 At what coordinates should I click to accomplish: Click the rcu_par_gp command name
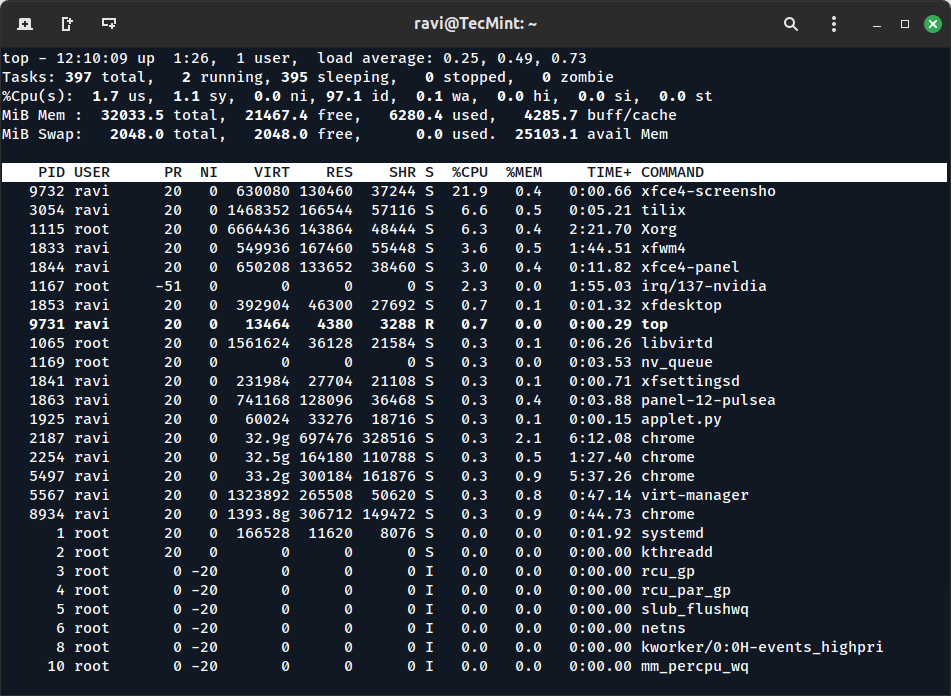pos(686,590)
